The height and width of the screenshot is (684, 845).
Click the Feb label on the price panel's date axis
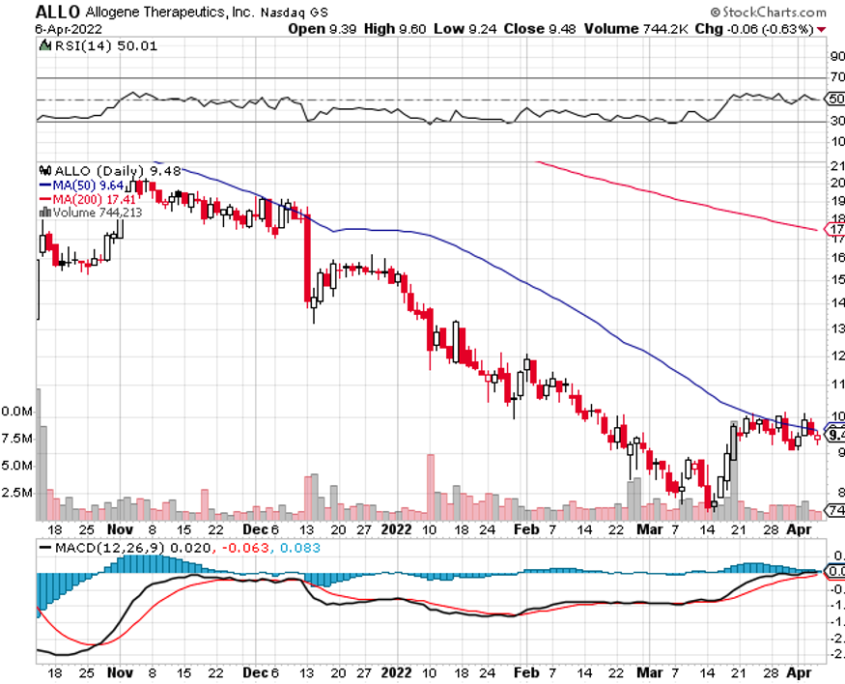pos(526,529)
